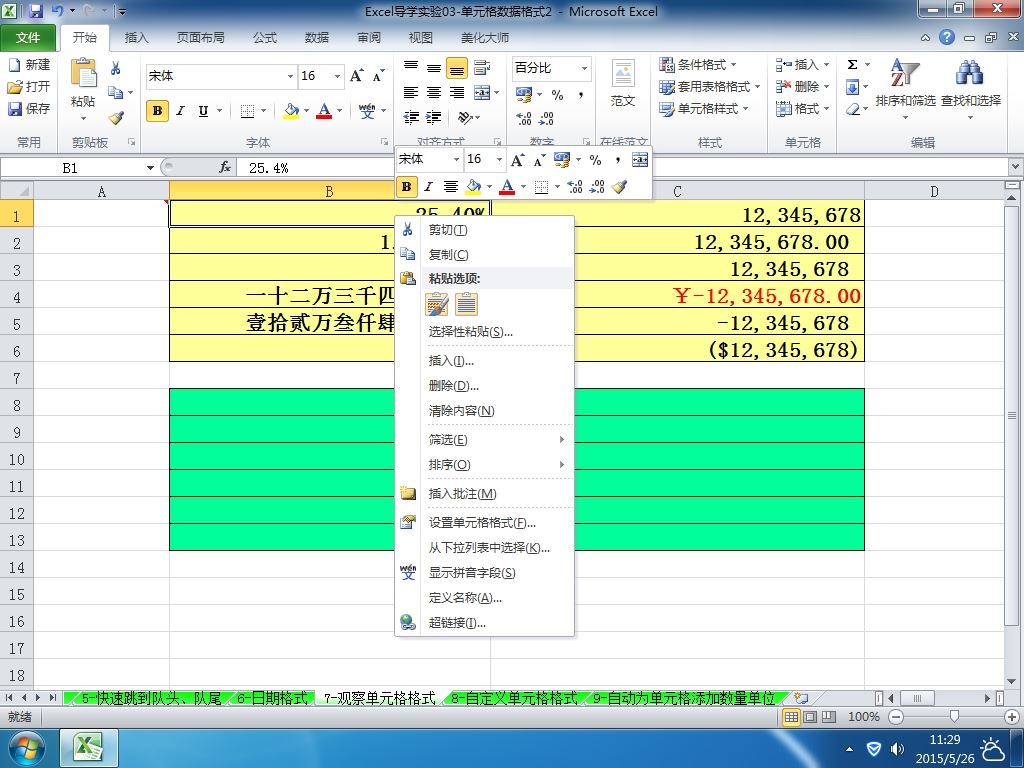Viewport: 1024px width, 768px height.
Task: Click the formula bar showing 25.4%
Action: coord(624,168)
